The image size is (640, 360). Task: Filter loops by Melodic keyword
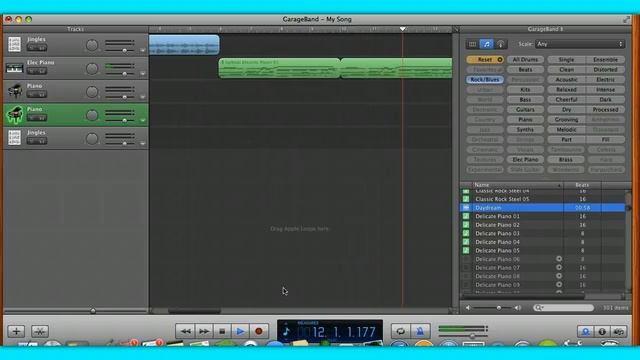566,130
